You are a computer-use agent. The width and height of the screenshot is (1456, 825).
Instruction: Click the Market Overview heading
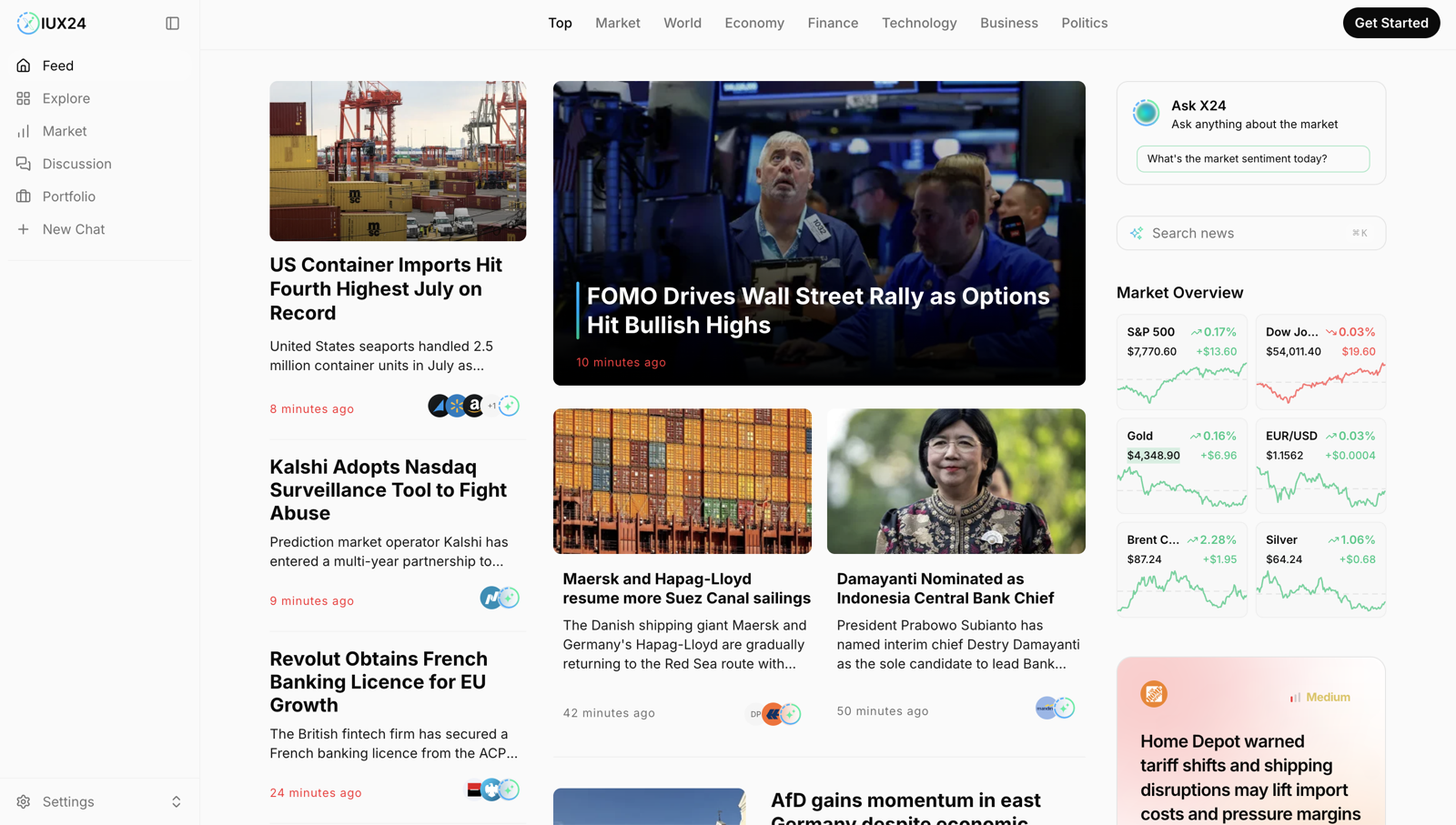pyautogui.click(x=1179, y=293)
